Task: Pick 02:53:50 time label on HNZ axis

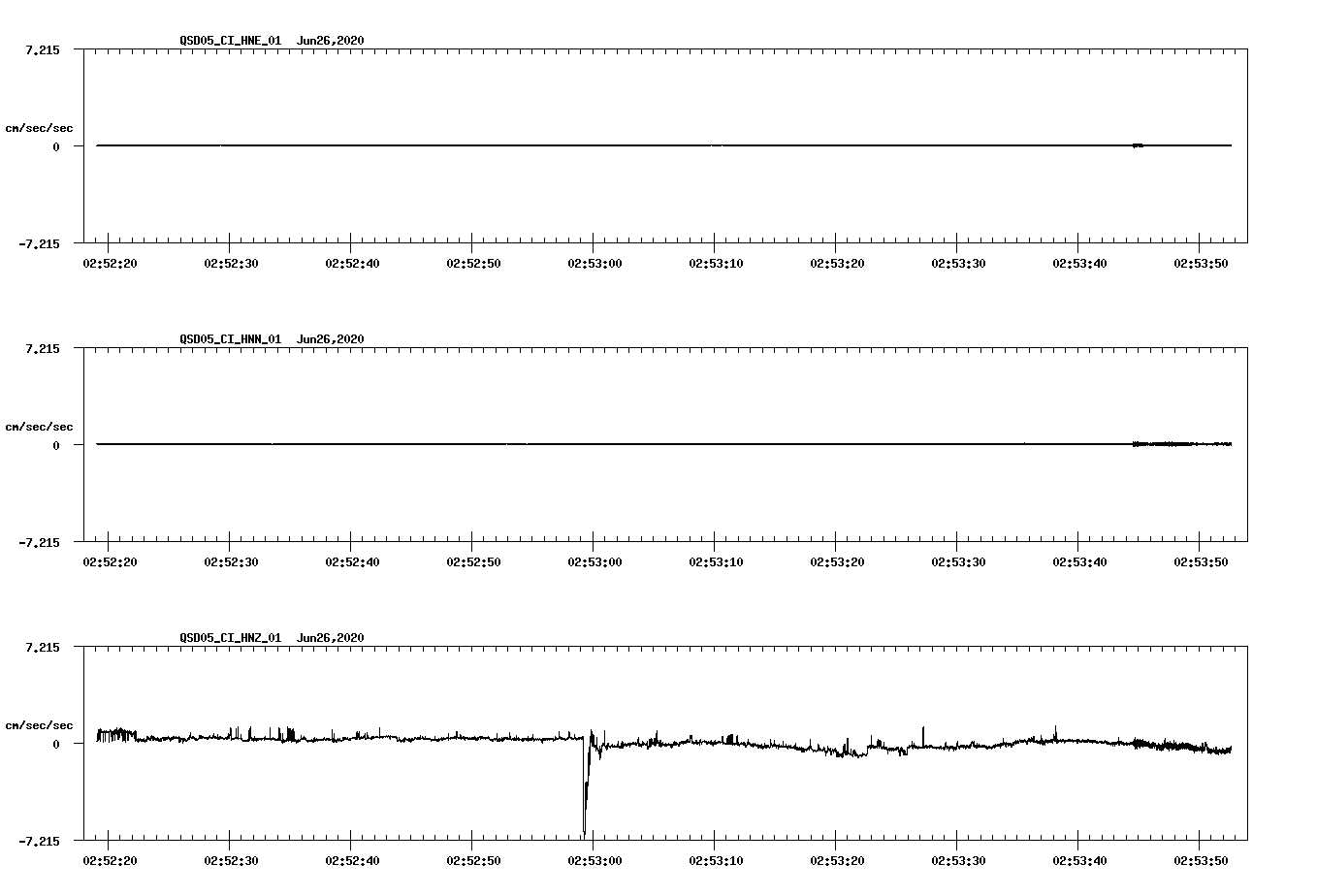Action: tap(1201, 861)
